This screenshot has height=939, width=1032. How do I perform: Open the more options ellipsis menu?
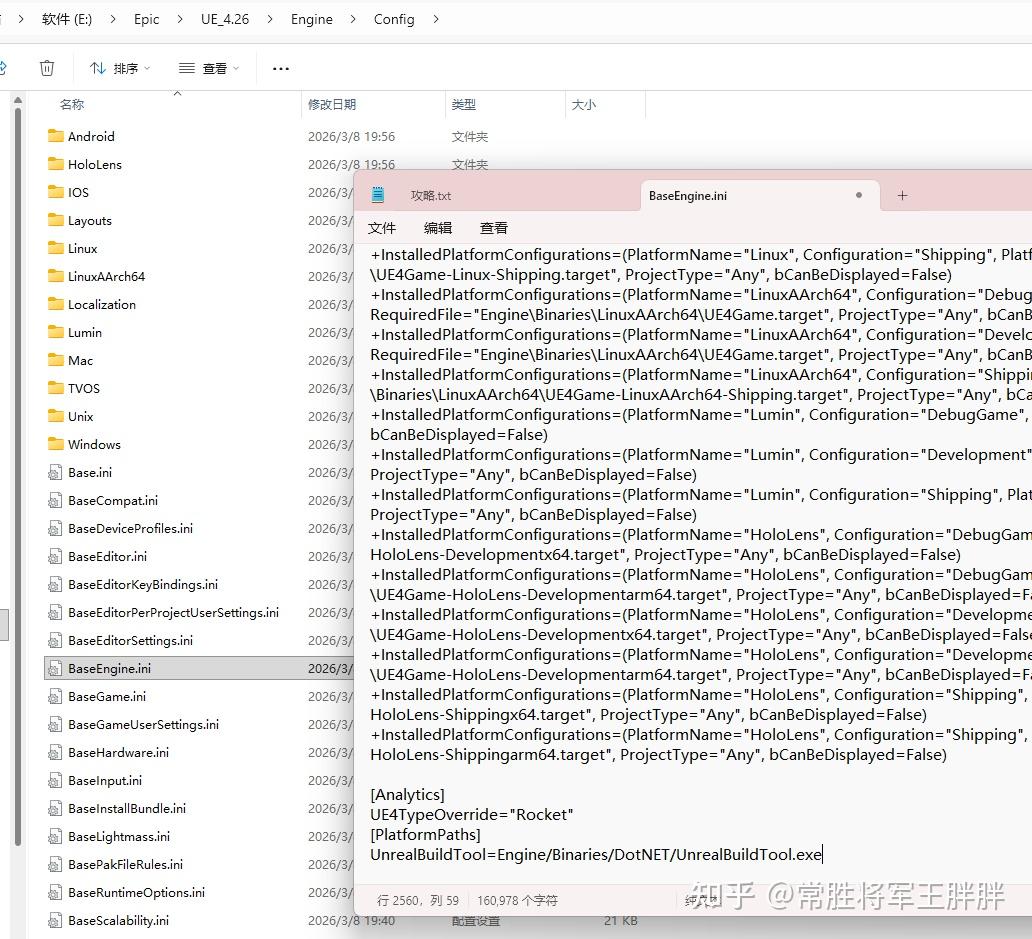(280, 68)
